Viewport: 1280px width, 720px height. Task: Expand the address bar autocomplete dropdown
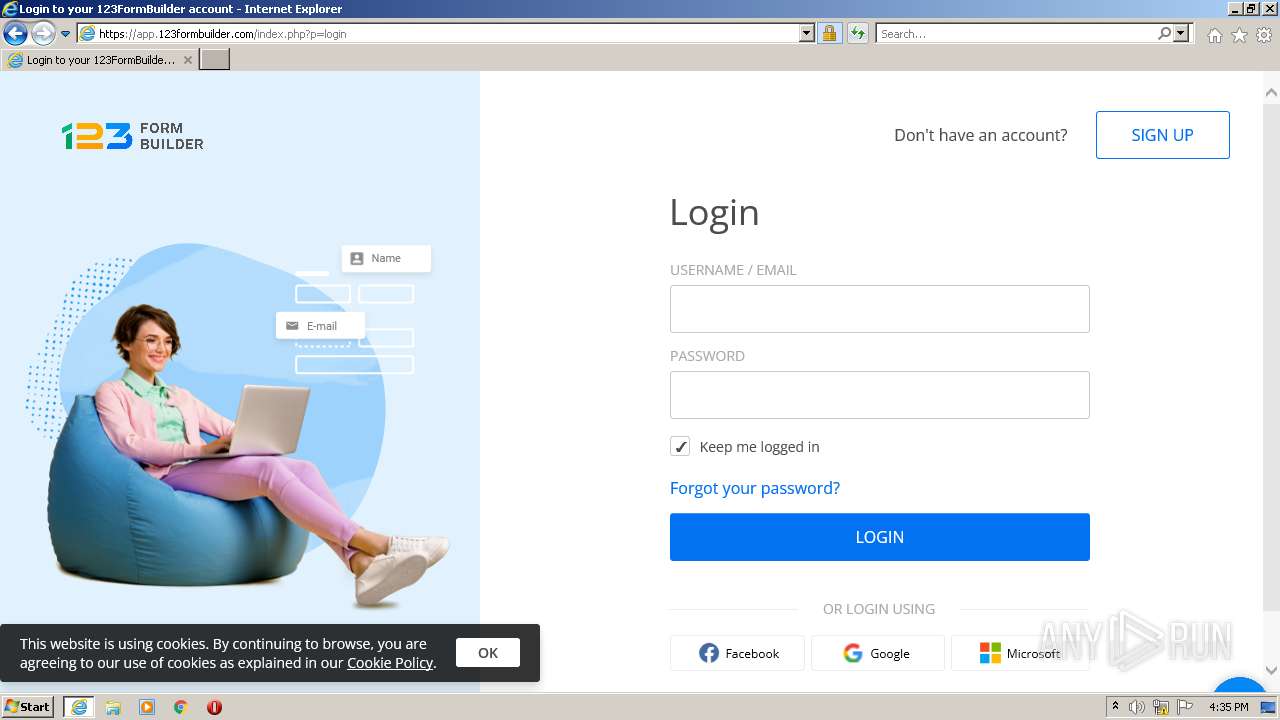(807, 34)
